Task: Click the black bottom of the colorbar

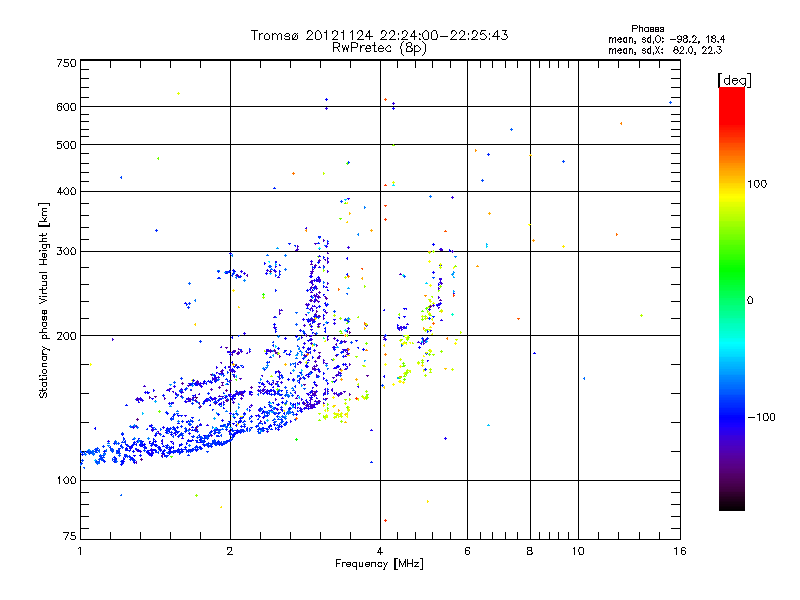Action: click(x=732, y=503)
